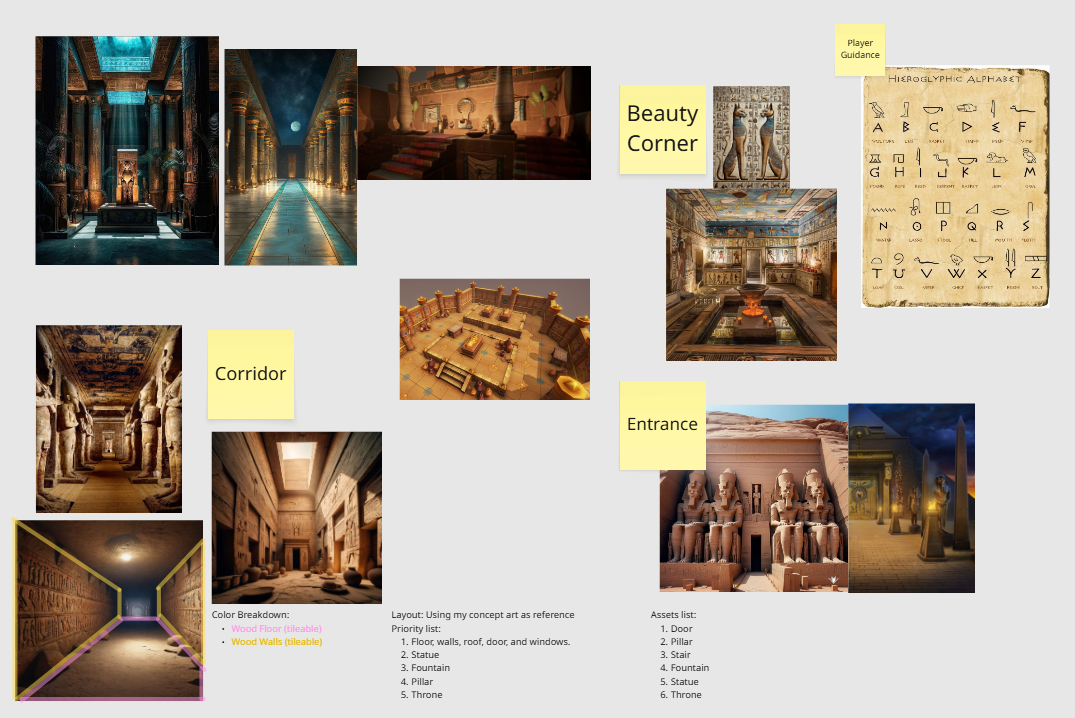Screen dimensions: 1075x718
Task: Select the ornate tomb room with fire pit
Action: 751,274
